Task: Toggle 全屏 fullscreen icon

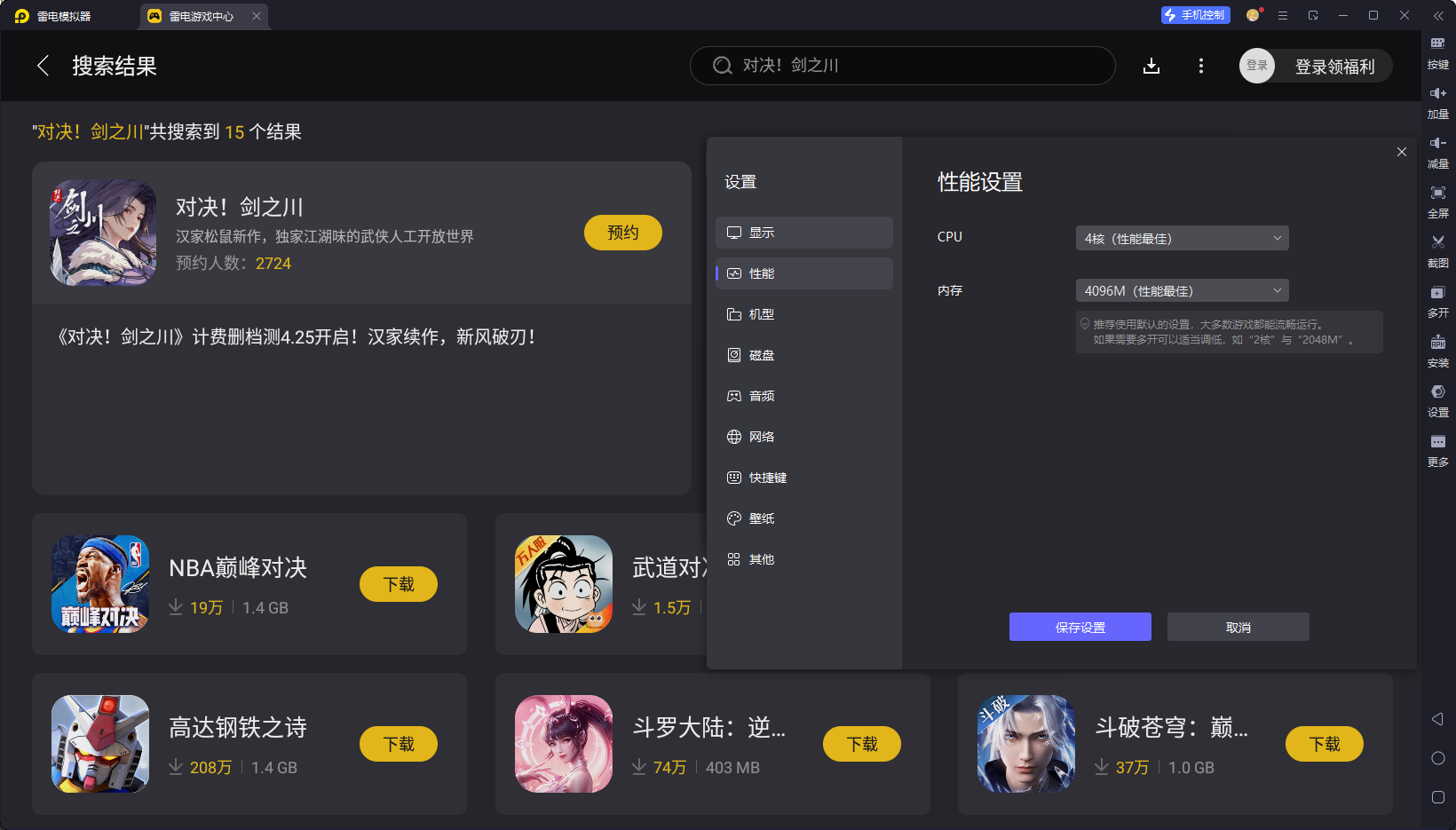Action: 1437,202
